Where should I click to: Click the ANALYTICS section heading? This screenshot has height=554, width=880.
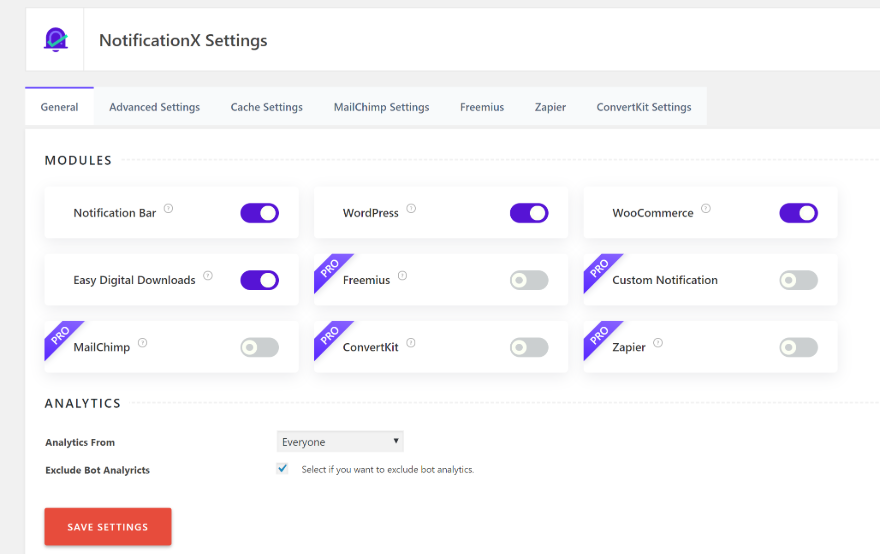[x=82, y=404]
